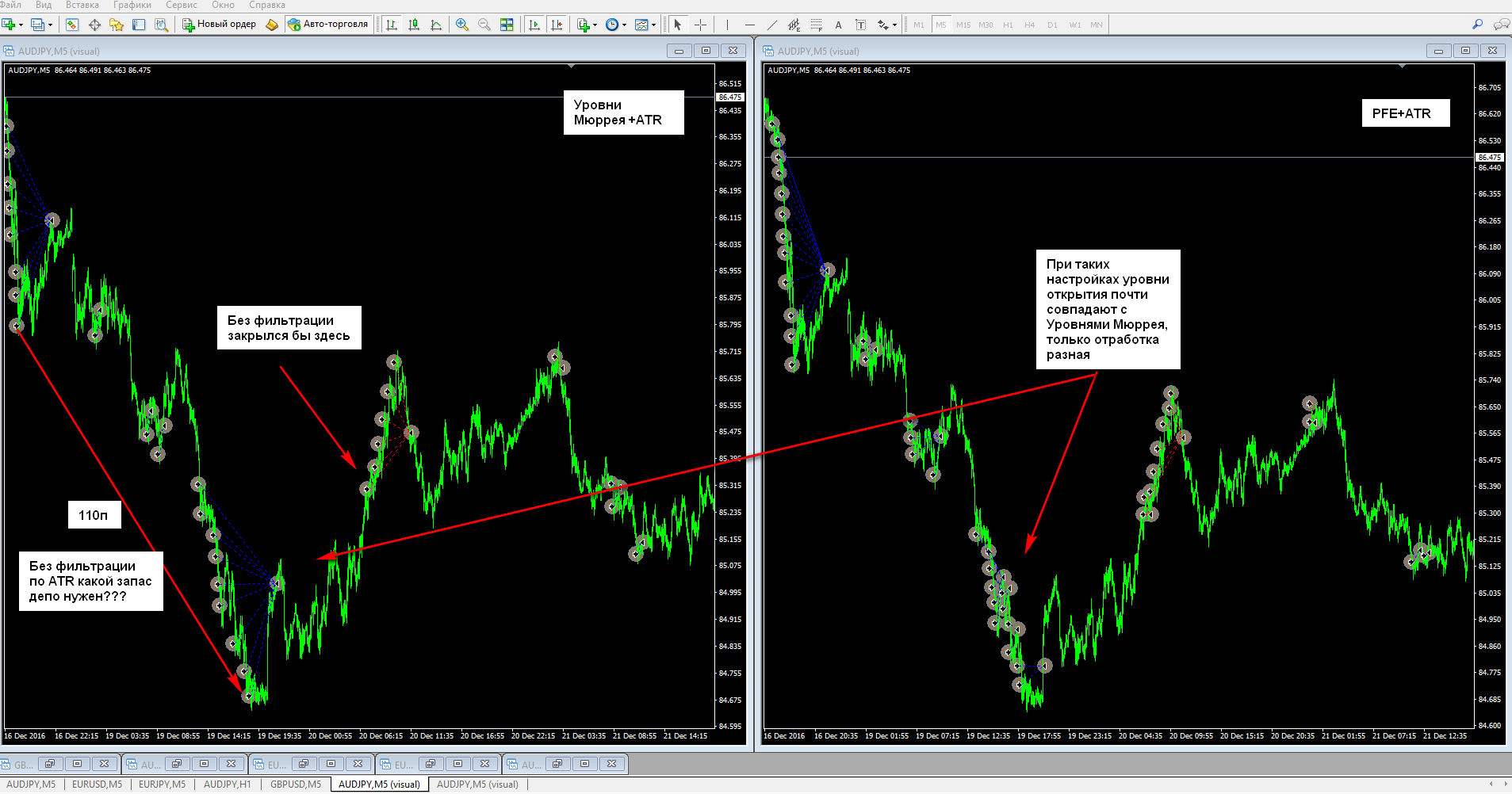The width and height of the screenshot is (1512, 794).
Task: Select the M15 timeframe
Action: click(x=963, y=25)
